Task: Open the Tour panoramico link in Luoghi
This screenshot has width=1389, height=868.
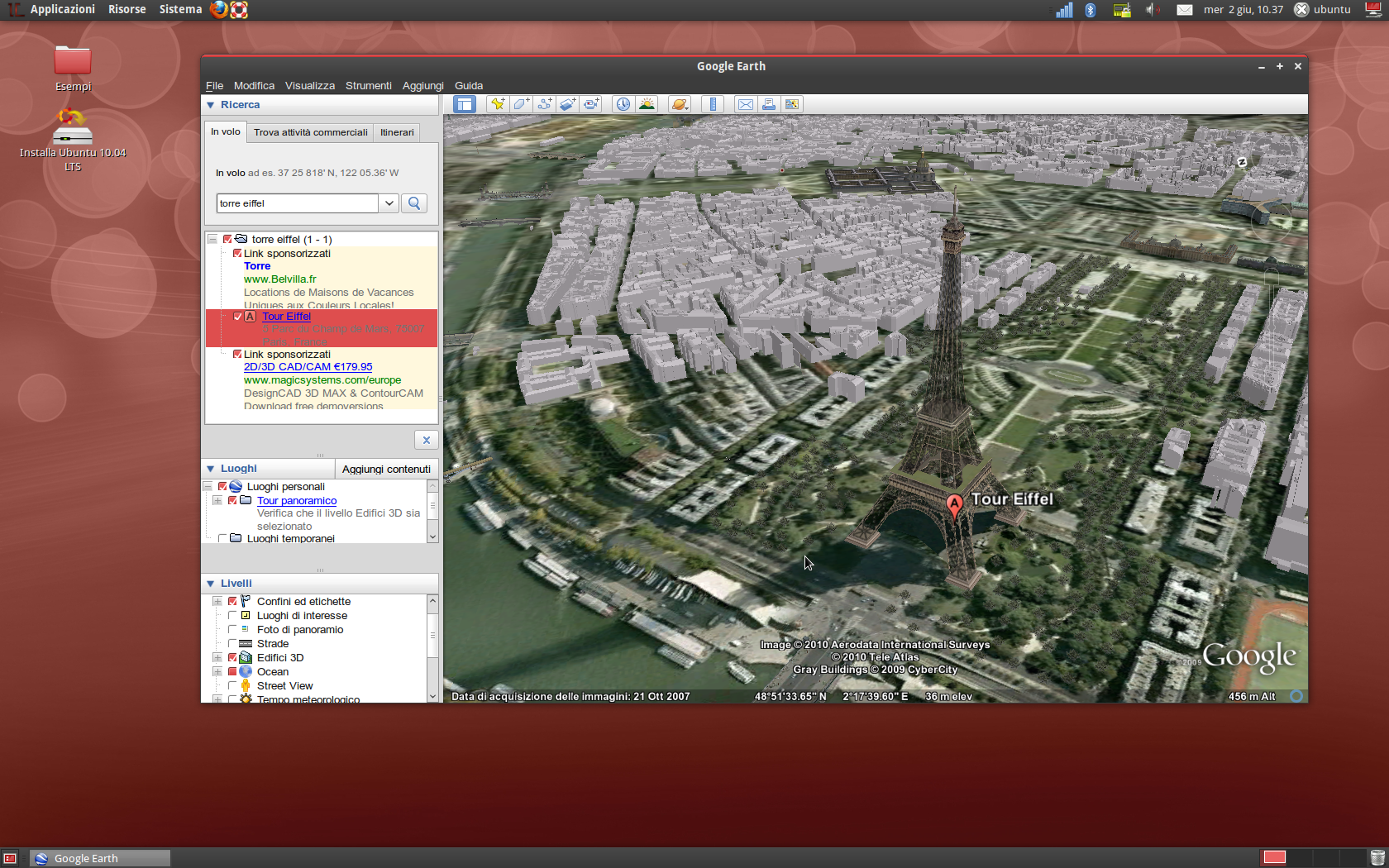Action: (297, 500)
